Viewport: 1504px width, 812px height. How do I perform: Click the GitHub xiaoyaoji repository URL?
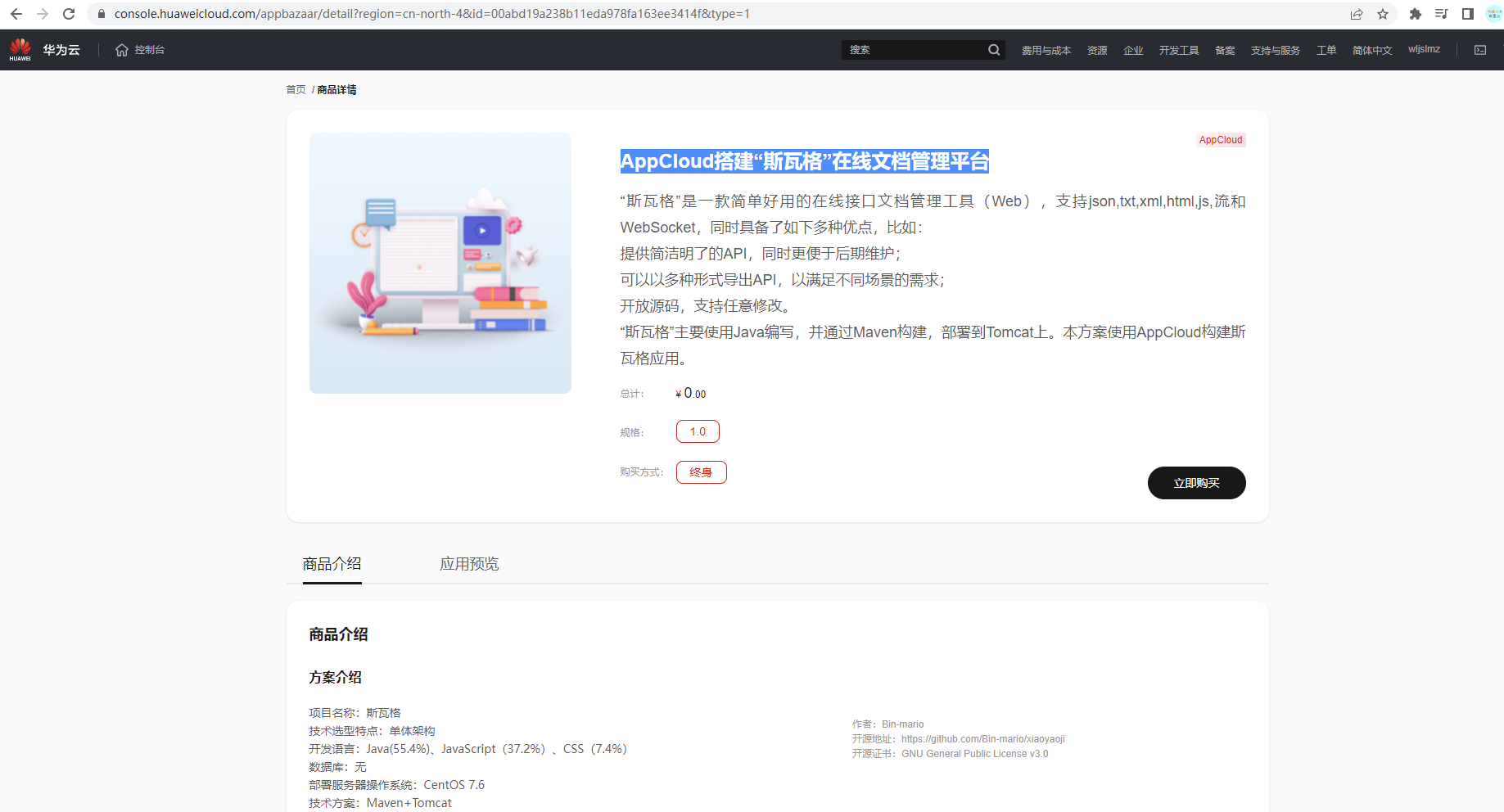pyautogui.click(x=983, y=739)
